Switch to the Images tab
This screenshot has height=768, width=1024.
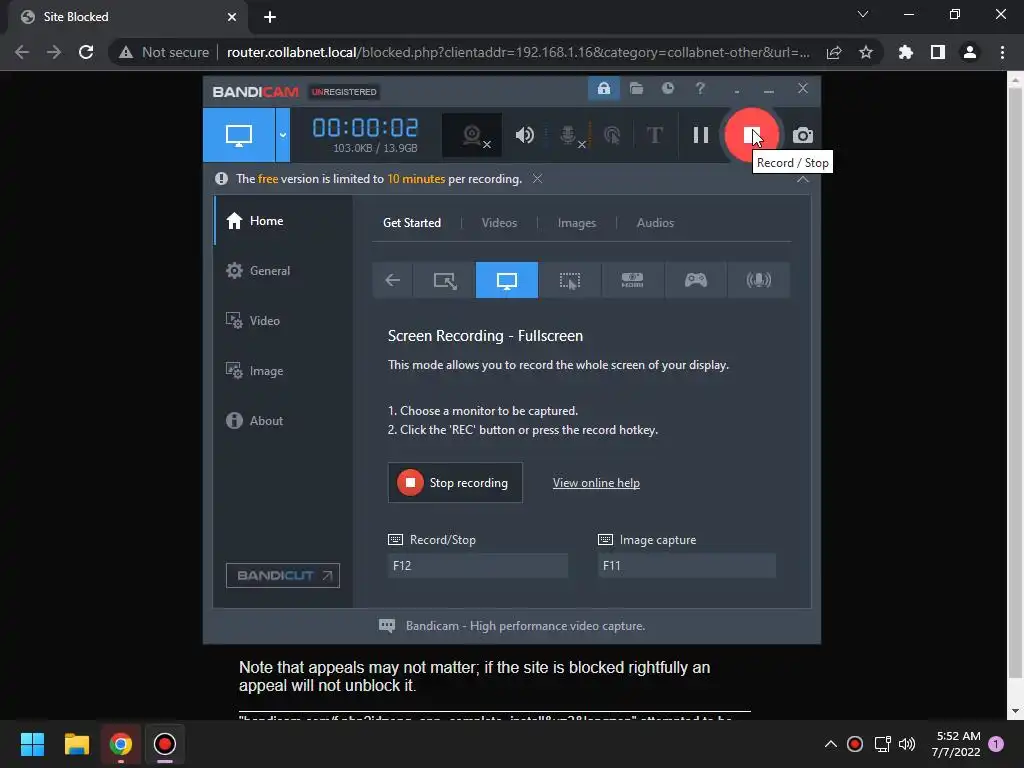coord(577,223)
